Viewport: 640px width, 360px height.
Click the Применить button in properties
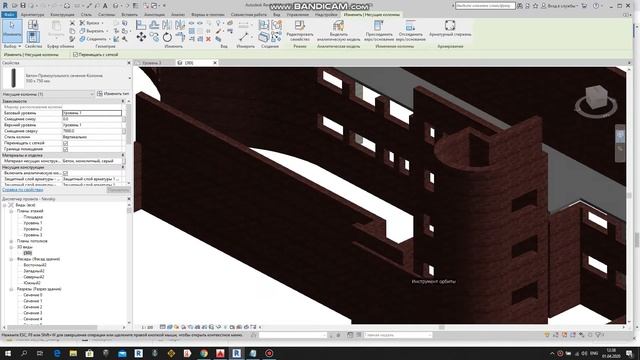coord(118,190)
